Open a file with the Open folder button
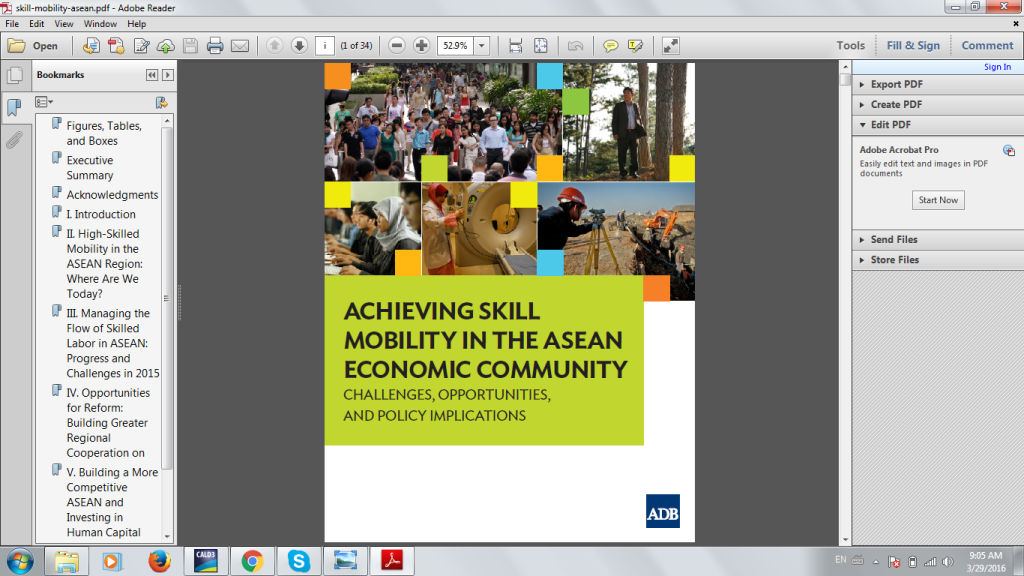This screenshot has width=1024, height=576. [x=33, y=46]
